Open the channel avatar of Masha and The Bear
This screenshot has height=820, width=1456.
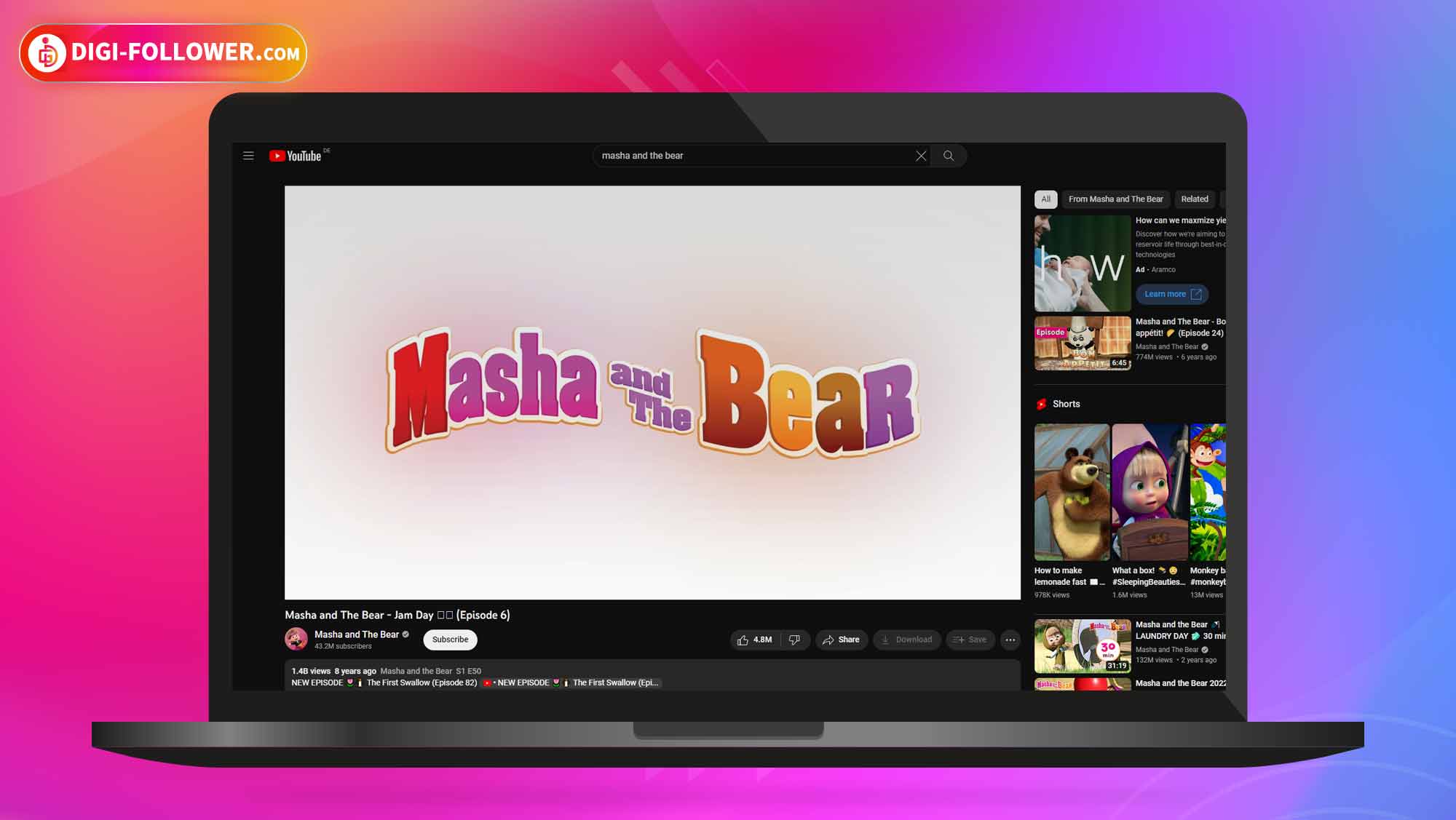coord(296,639)
